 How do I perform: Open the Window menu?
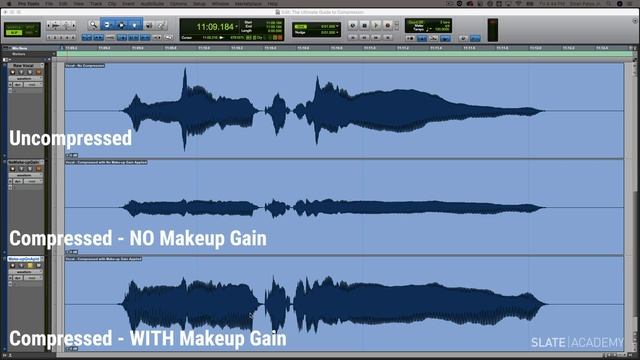[x=220, y=4]
